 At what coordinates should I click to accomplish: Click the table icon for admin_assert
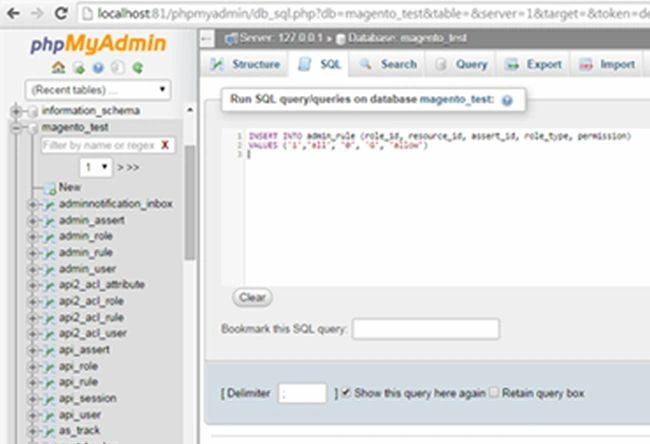49,221
